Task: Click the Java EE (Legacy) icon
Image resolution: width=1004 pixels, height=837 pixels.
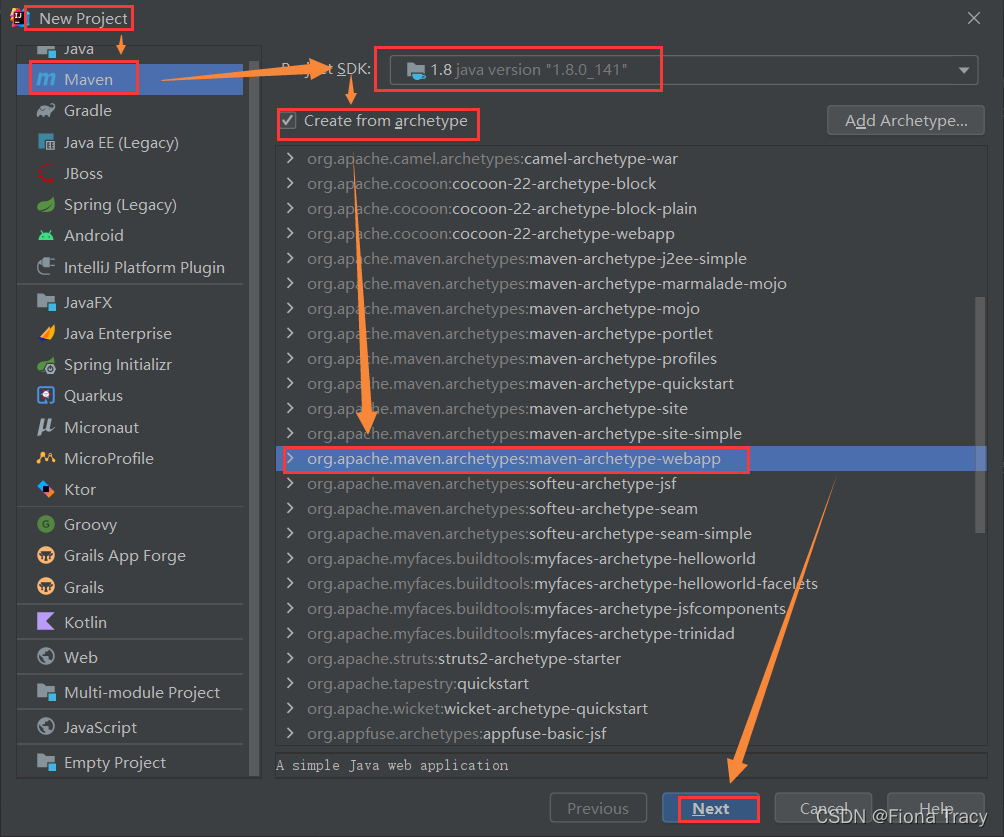Action: point(46,142)
